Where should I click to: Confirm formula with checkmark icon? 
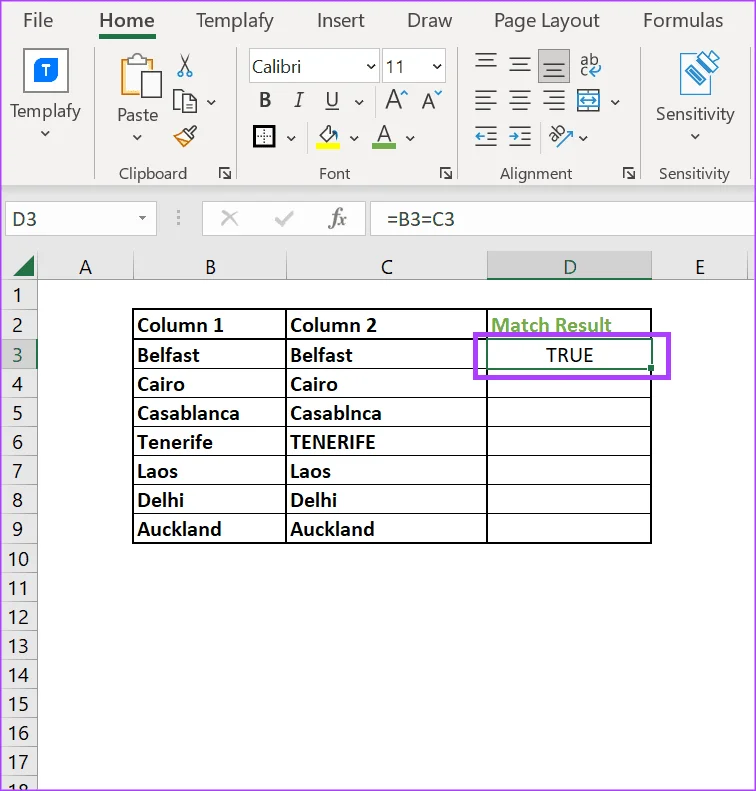point(284,219)
